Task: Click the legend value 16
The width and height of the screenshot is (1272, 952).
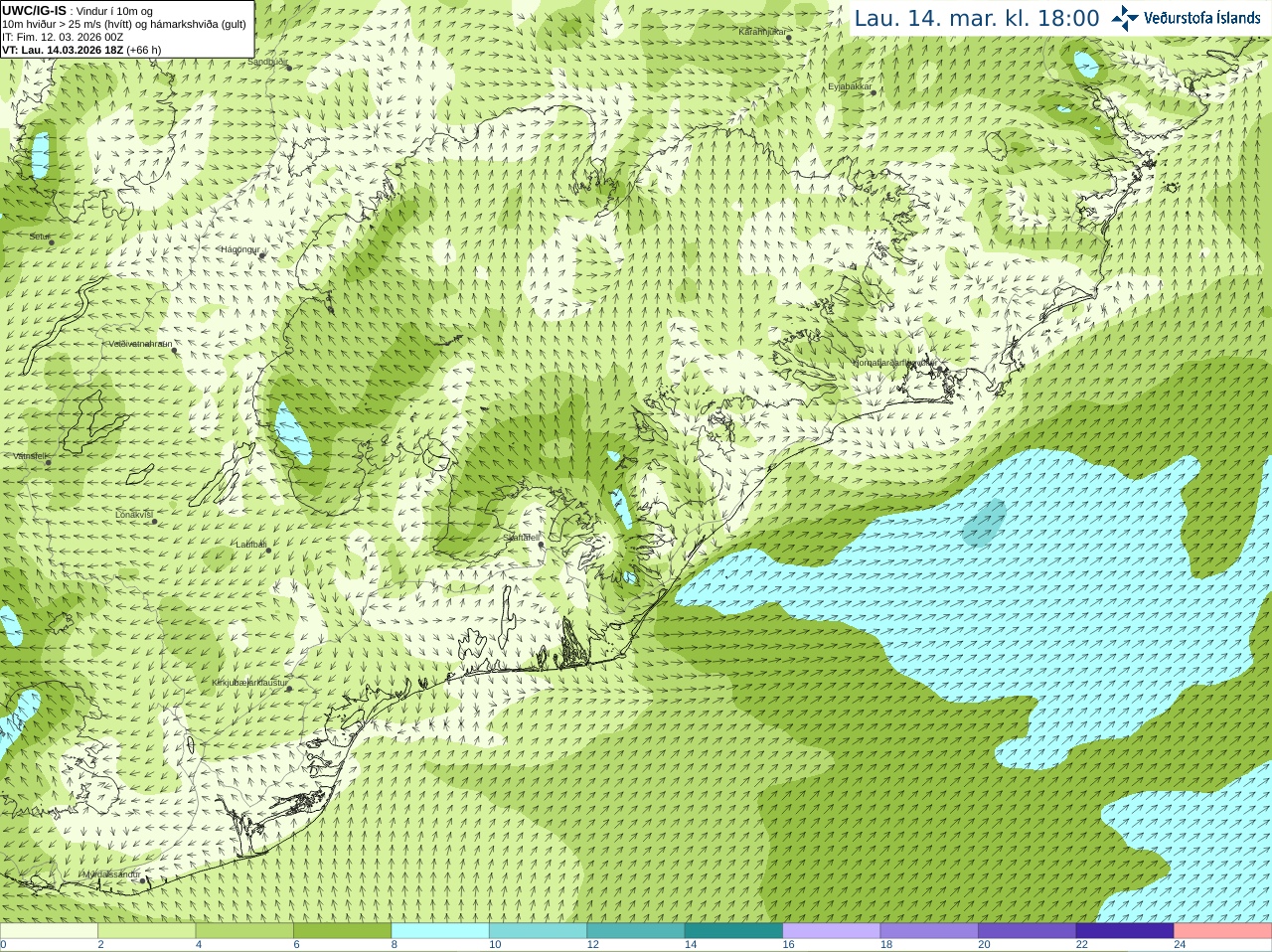Action: coord(788,945)
